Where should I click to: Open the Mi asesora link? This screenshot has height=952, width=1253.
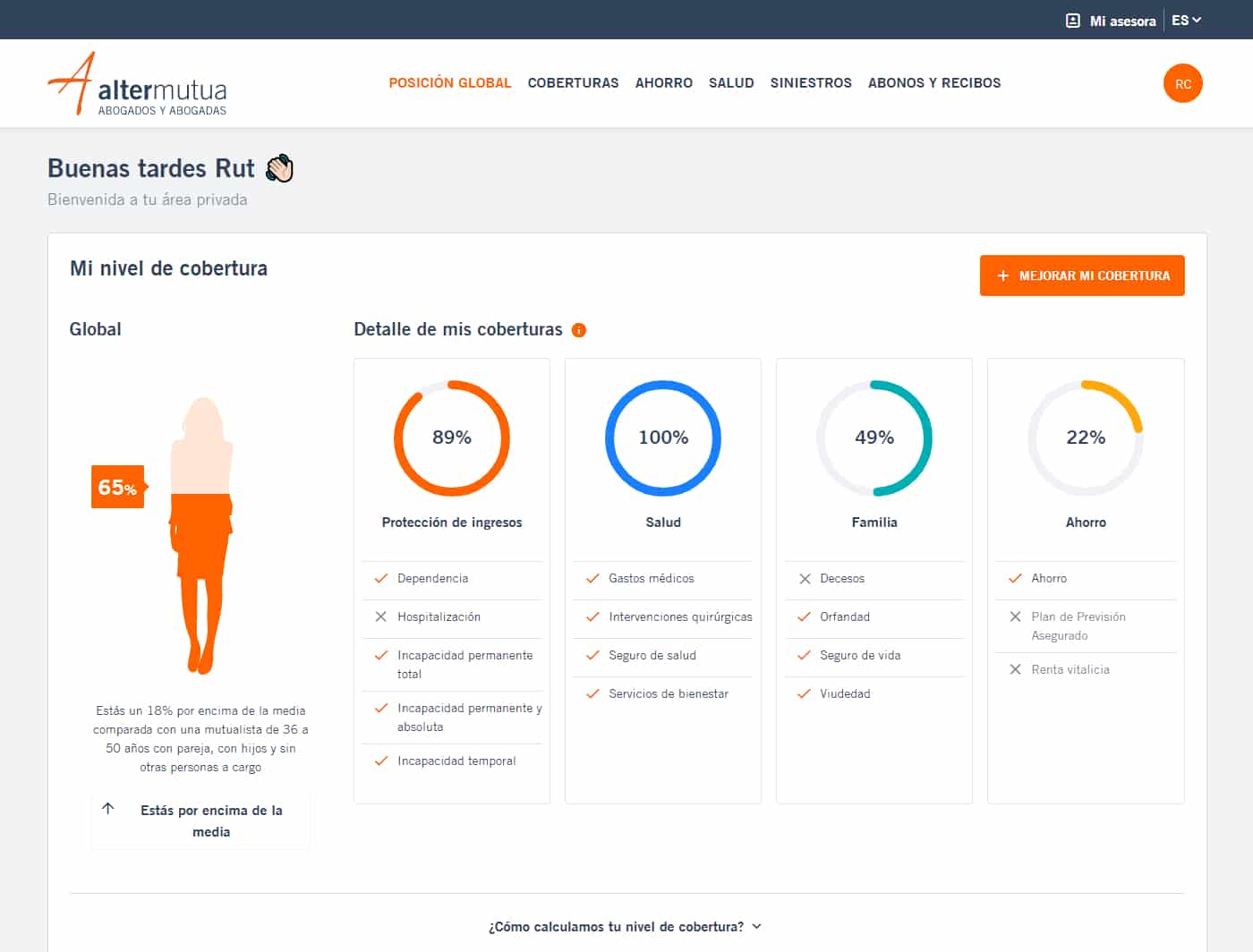1122,21
